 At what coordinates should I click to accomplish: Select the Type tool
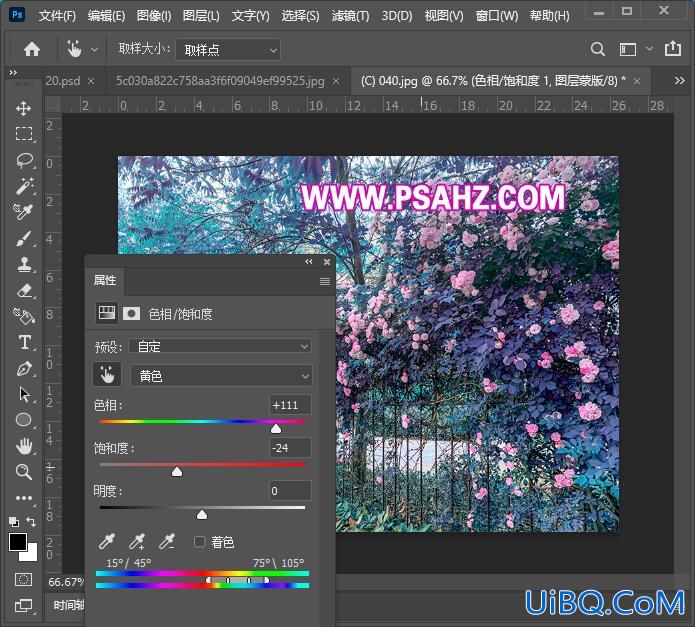click(x=24, y=343)
